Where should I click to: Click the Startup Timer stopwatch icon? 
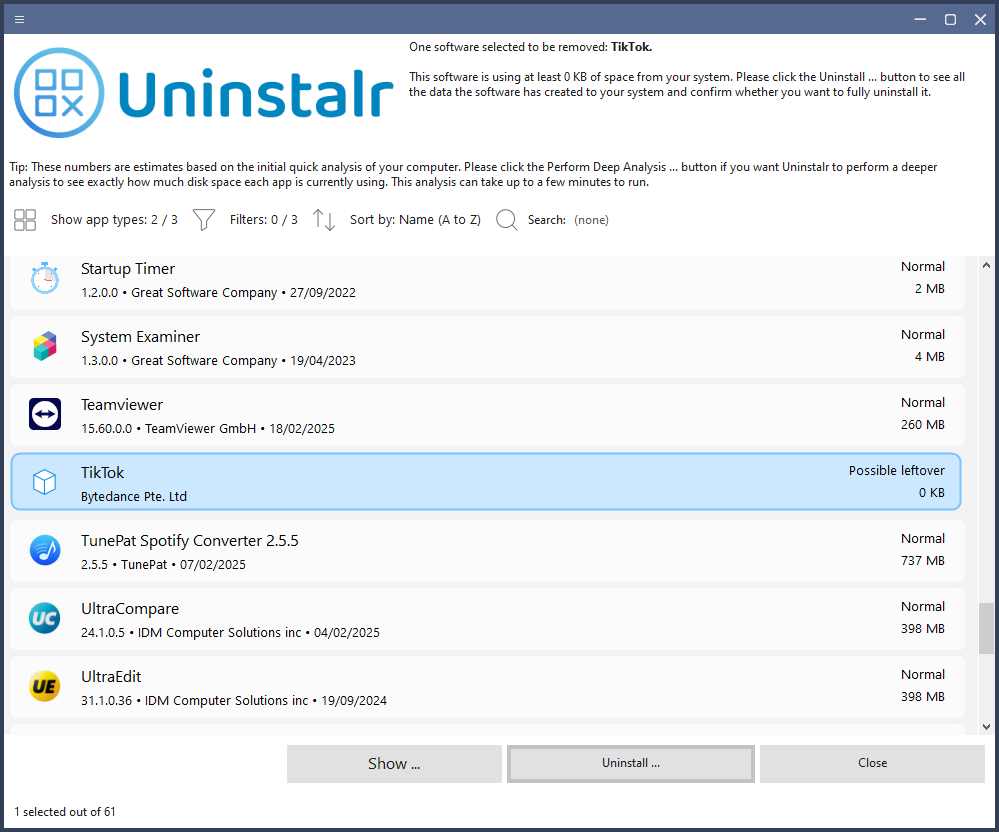coord(45,278)
